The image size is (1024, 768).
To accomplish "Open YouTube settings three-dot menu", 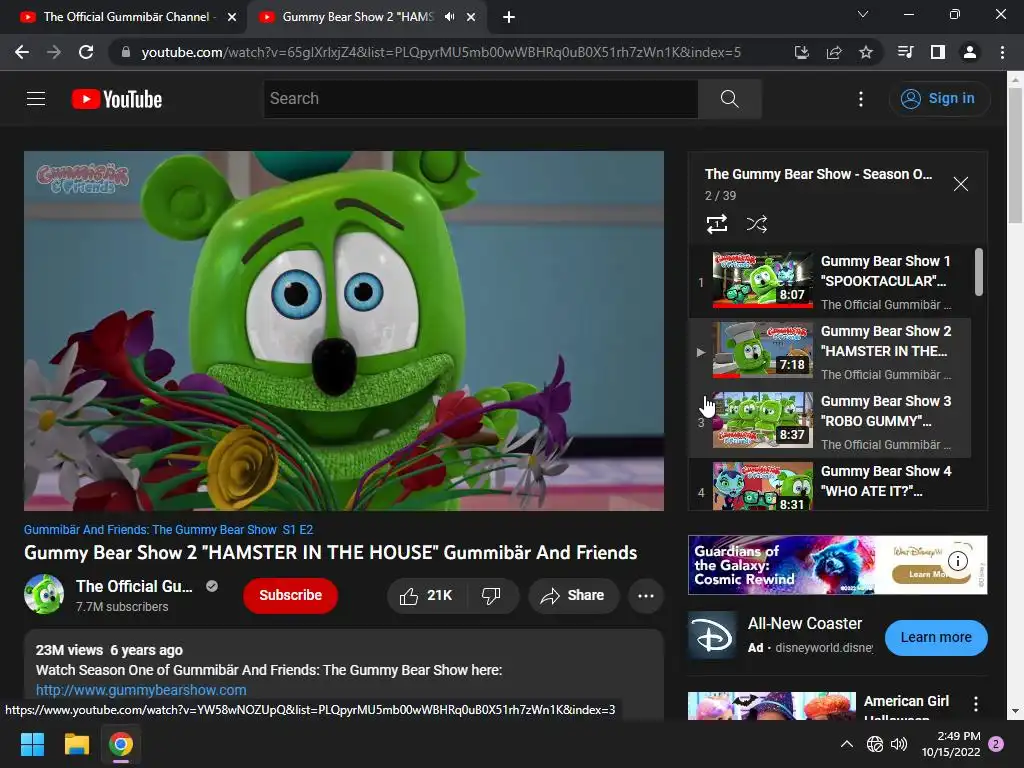I will tap(861, 99).
